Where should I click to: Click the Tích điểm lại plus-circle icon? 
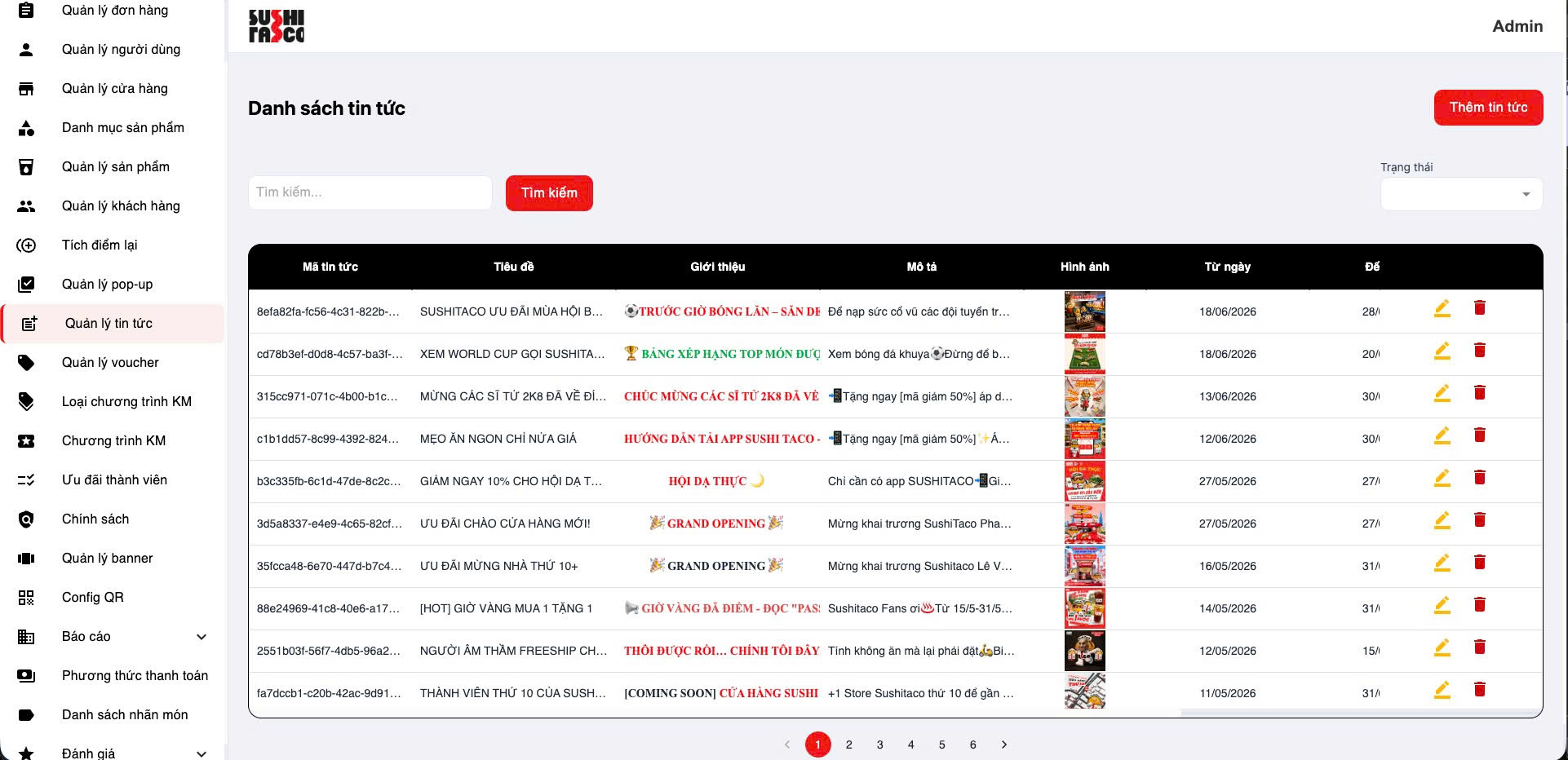26,245
